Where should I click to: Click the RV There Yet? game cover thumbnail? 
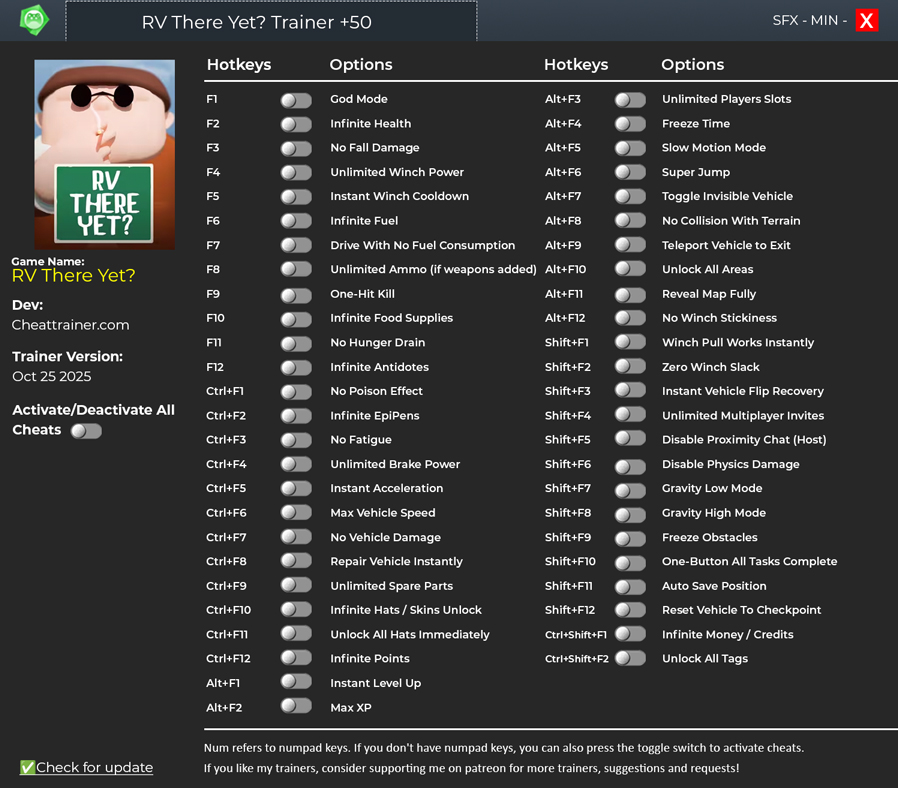tap(104, 154)
